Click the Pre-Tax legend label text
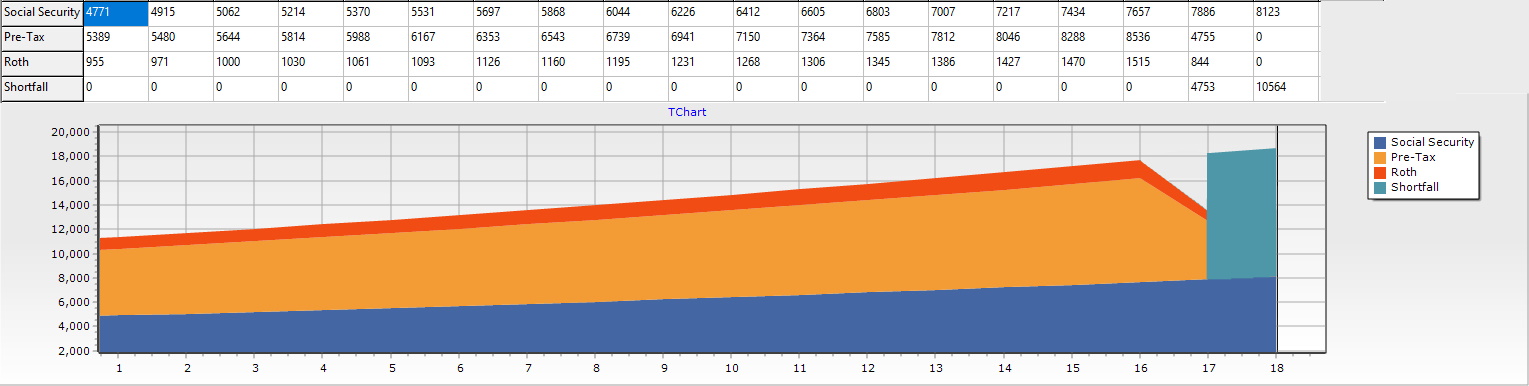 pos(1413,157)
